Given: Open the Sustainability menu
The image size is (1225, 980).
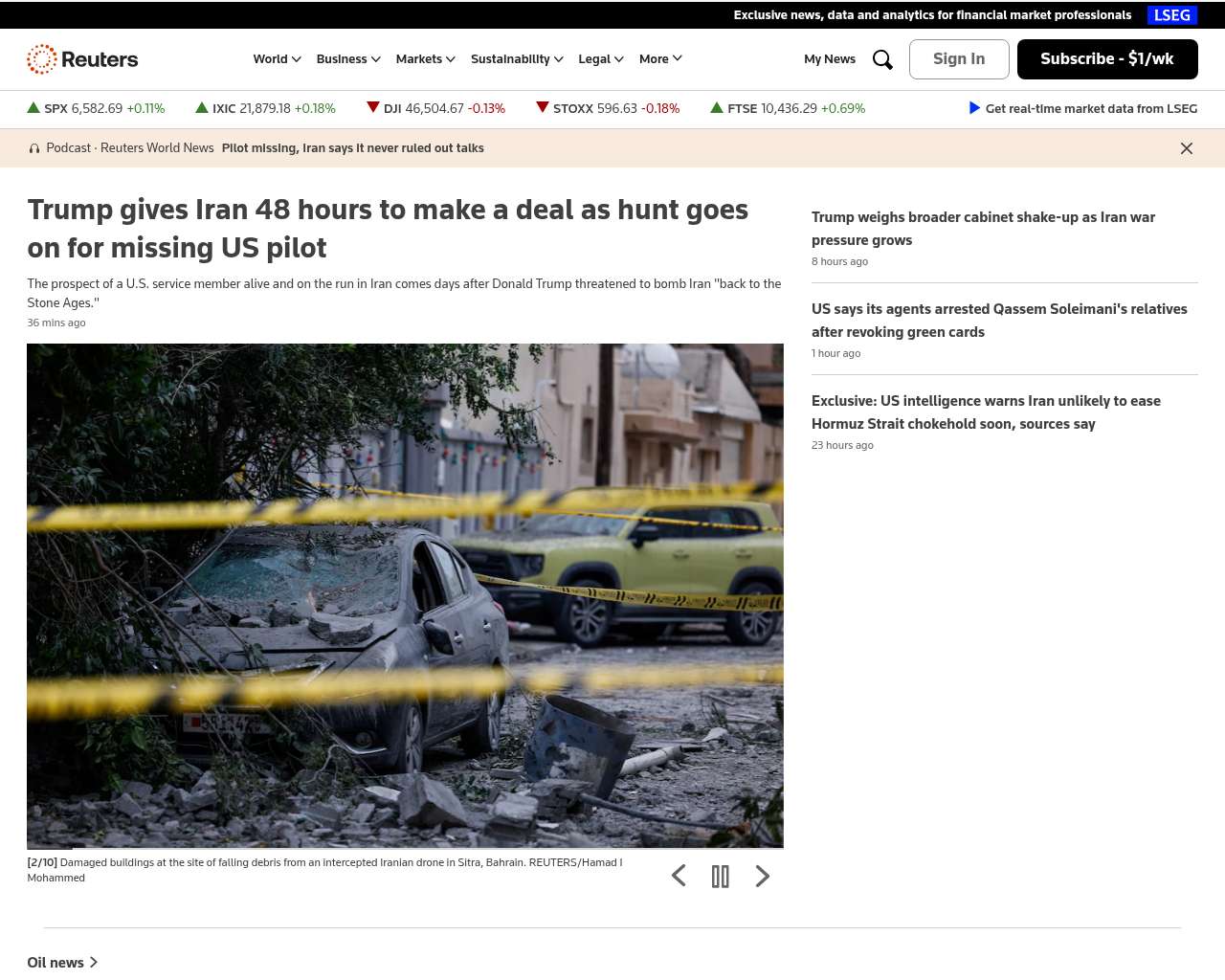Looking at the screenshot, I should [517, 59].
